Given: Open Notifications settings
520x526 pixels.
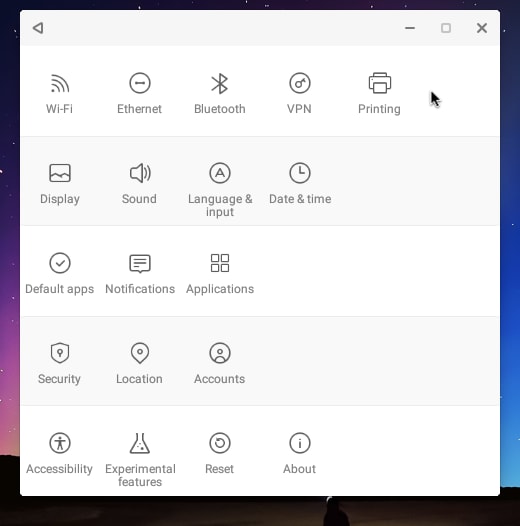Looking at the screenshot, I should (140, 273).
